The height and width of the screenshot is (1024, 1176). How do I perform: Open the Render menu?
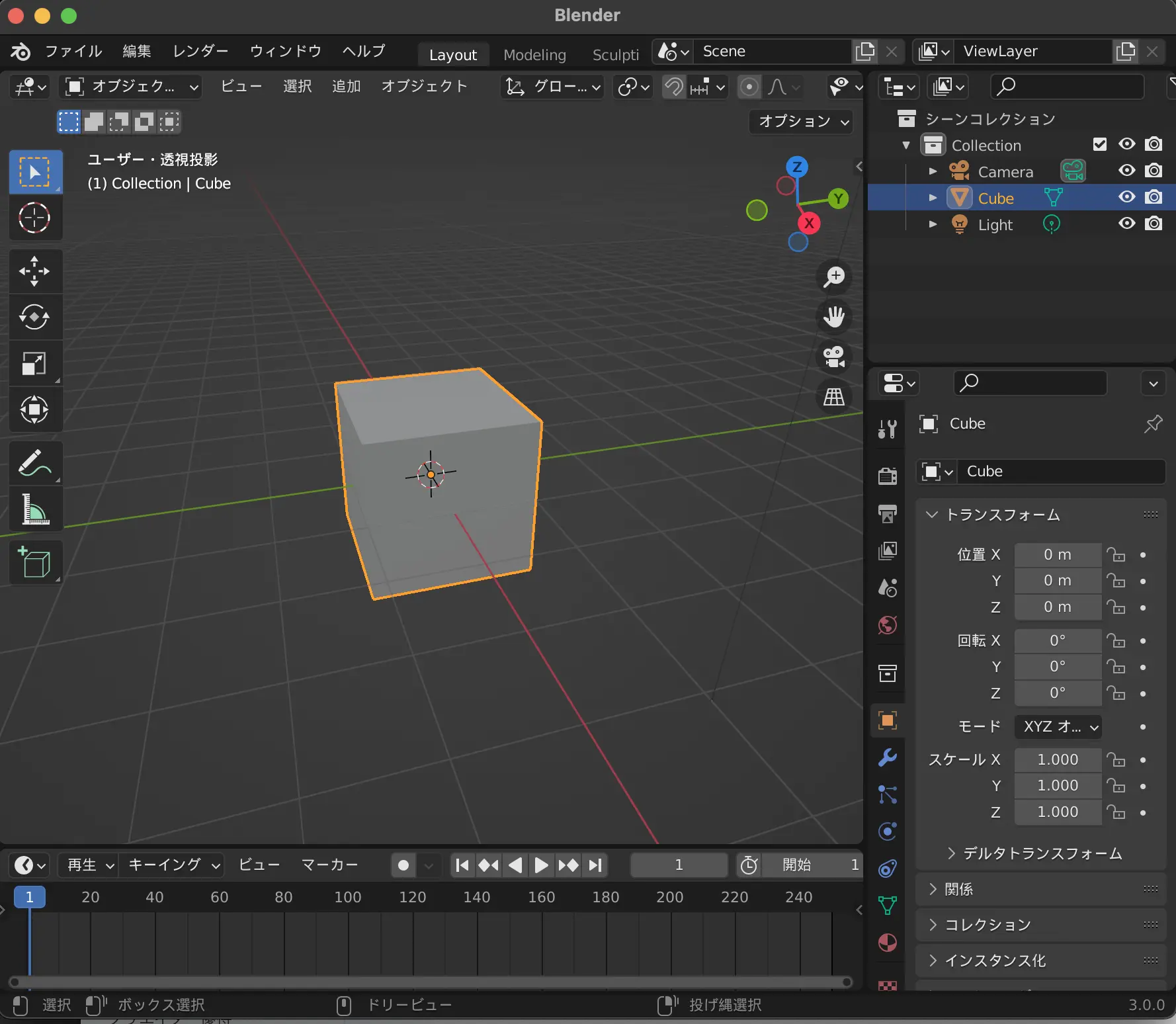click(x=200, y=51)
